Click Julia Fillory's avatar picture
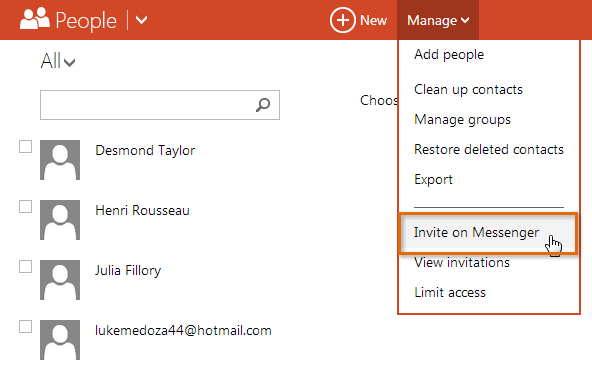This screenshot has width=592, height=380. [60, 280]
